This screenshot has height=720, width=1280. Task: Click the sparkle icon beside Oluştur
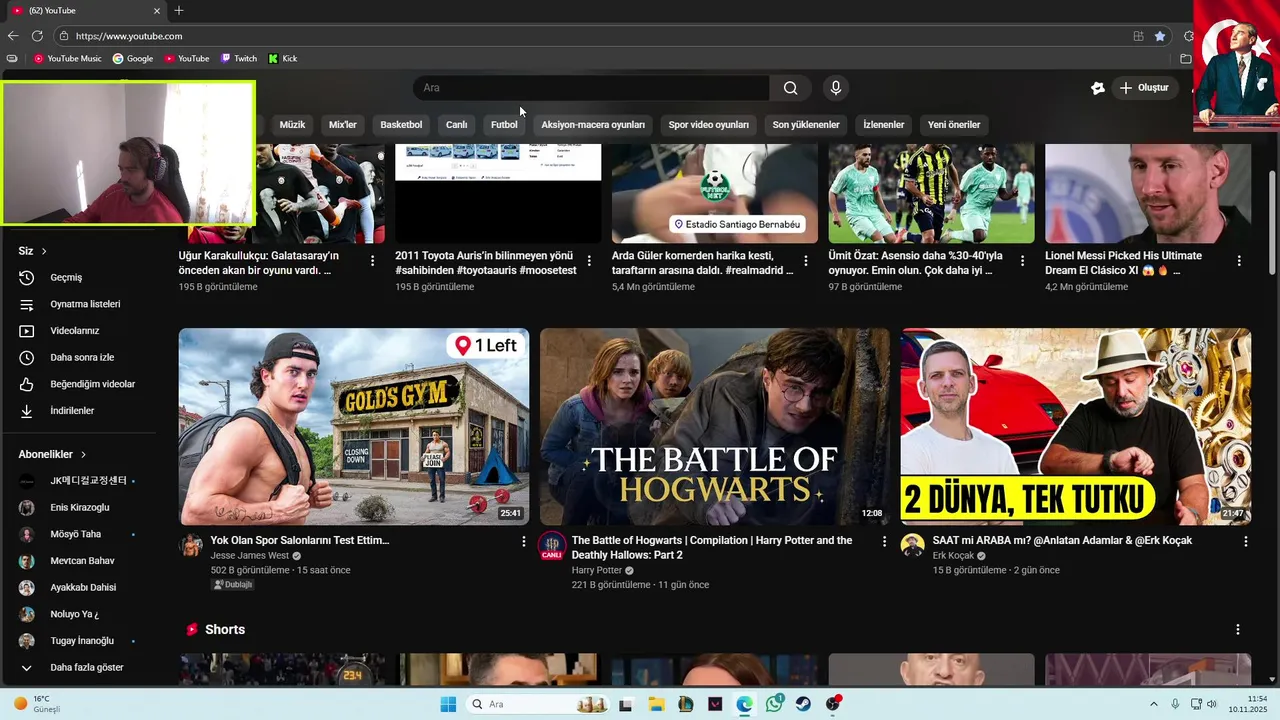pos(1097,88)
